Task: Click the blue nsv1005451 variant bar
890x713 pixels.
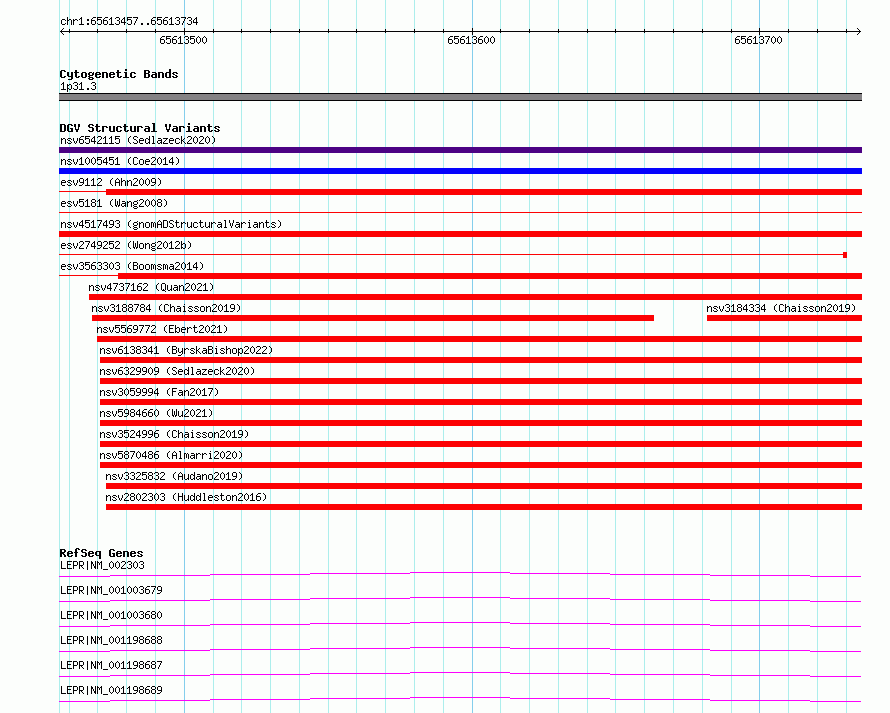Action: click(460, 171)
